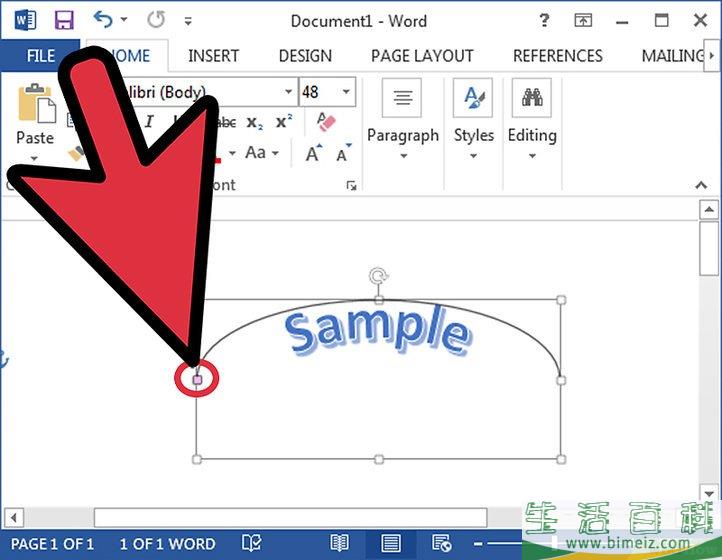The image size is (722, 560).
Task: Open Word Help question mark
Action: 543,20
